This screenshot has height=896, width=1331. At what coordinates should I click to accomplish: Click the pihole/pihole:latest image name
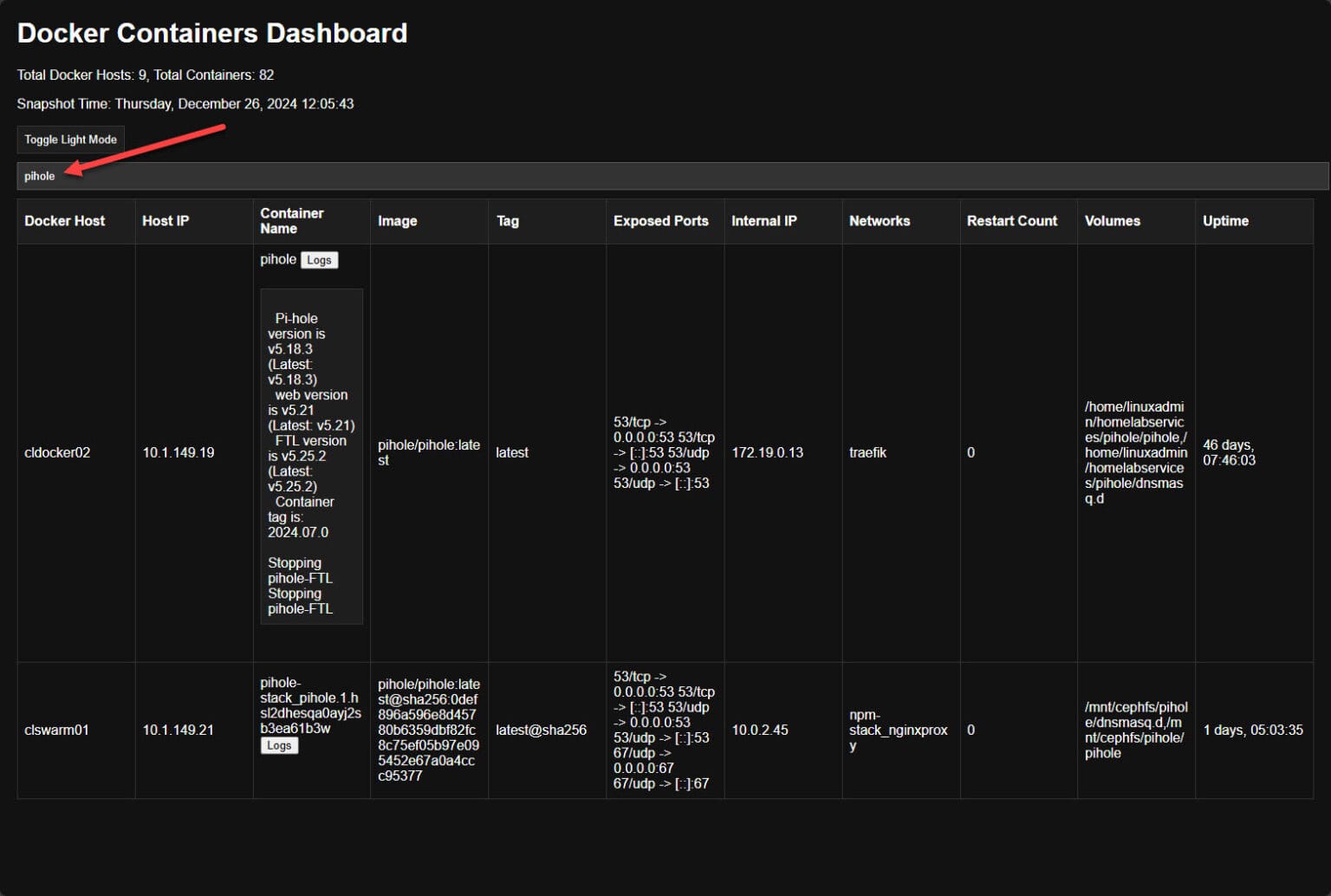coord(429,451)
